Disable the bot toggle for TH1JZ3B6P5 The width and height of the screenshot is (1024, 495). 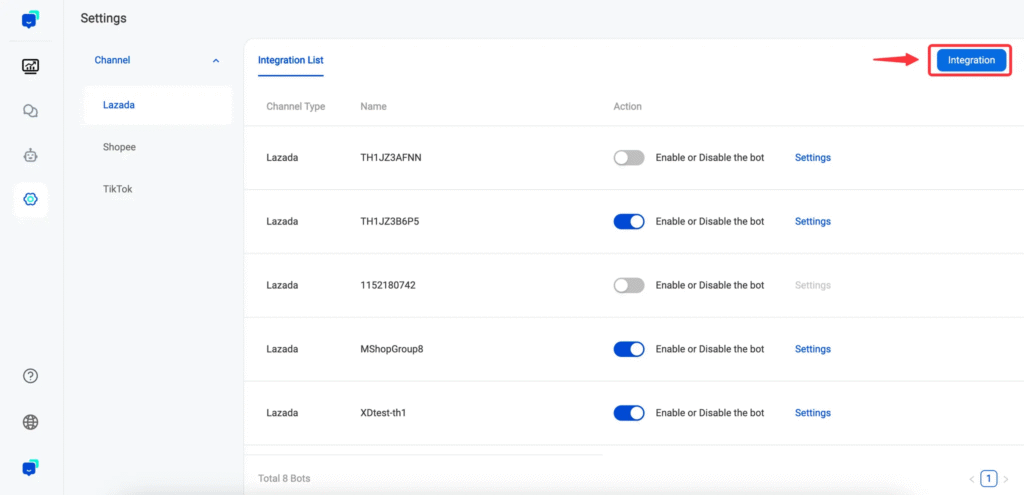point(629,221)
